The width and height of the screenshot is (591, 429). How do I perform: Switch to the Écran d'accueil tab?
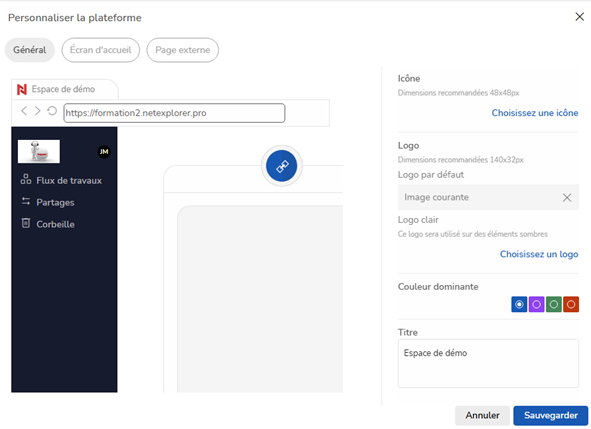click(x=101, y=50)
